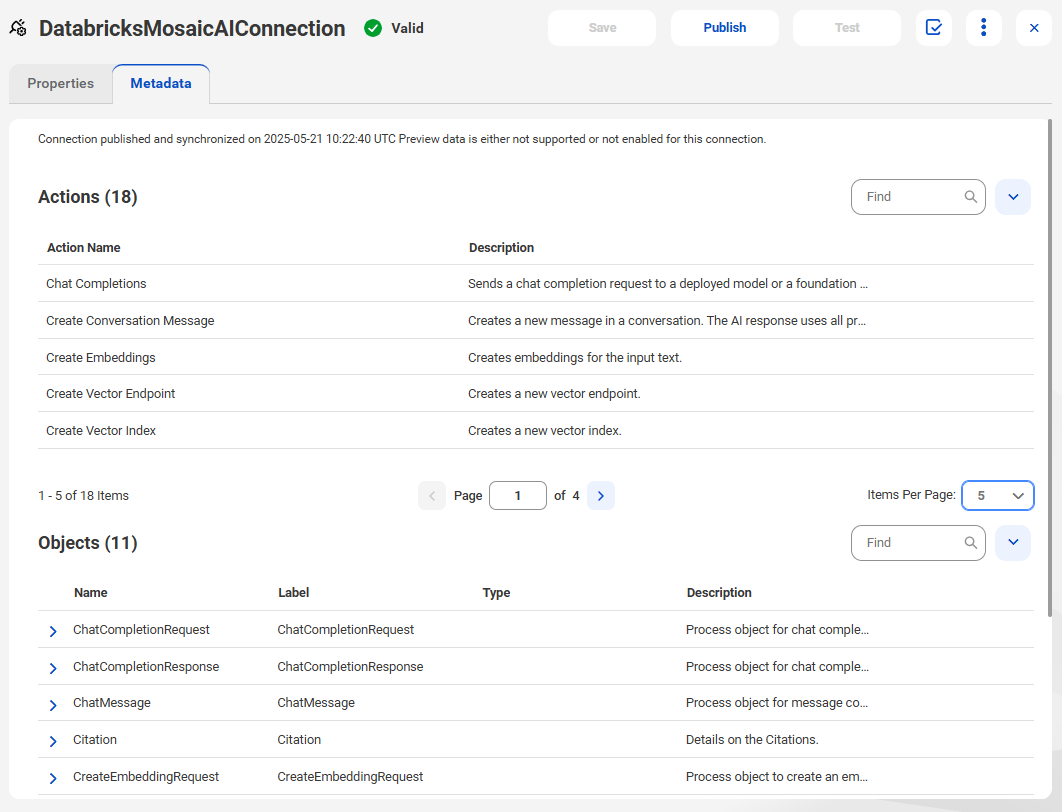Collapse the Actions section chevron
The height and width of the screenshot is (812, 1062).
point(1013,197)
